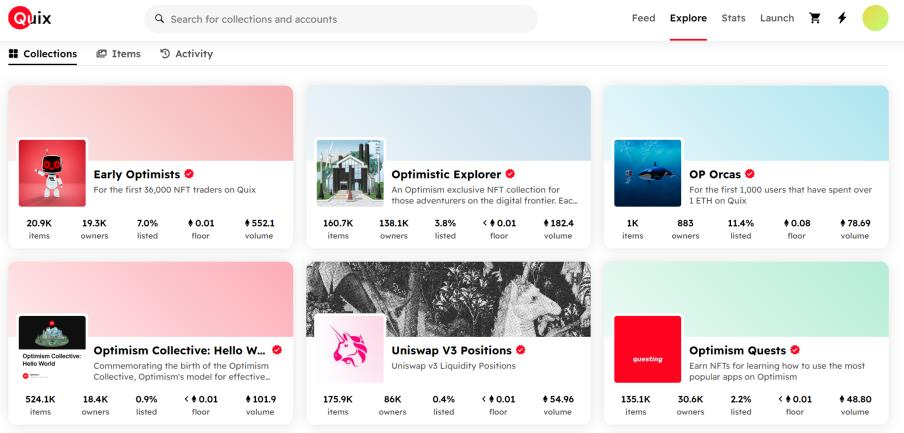Click the Early Optimists robot thumbnail

(52, 172)
